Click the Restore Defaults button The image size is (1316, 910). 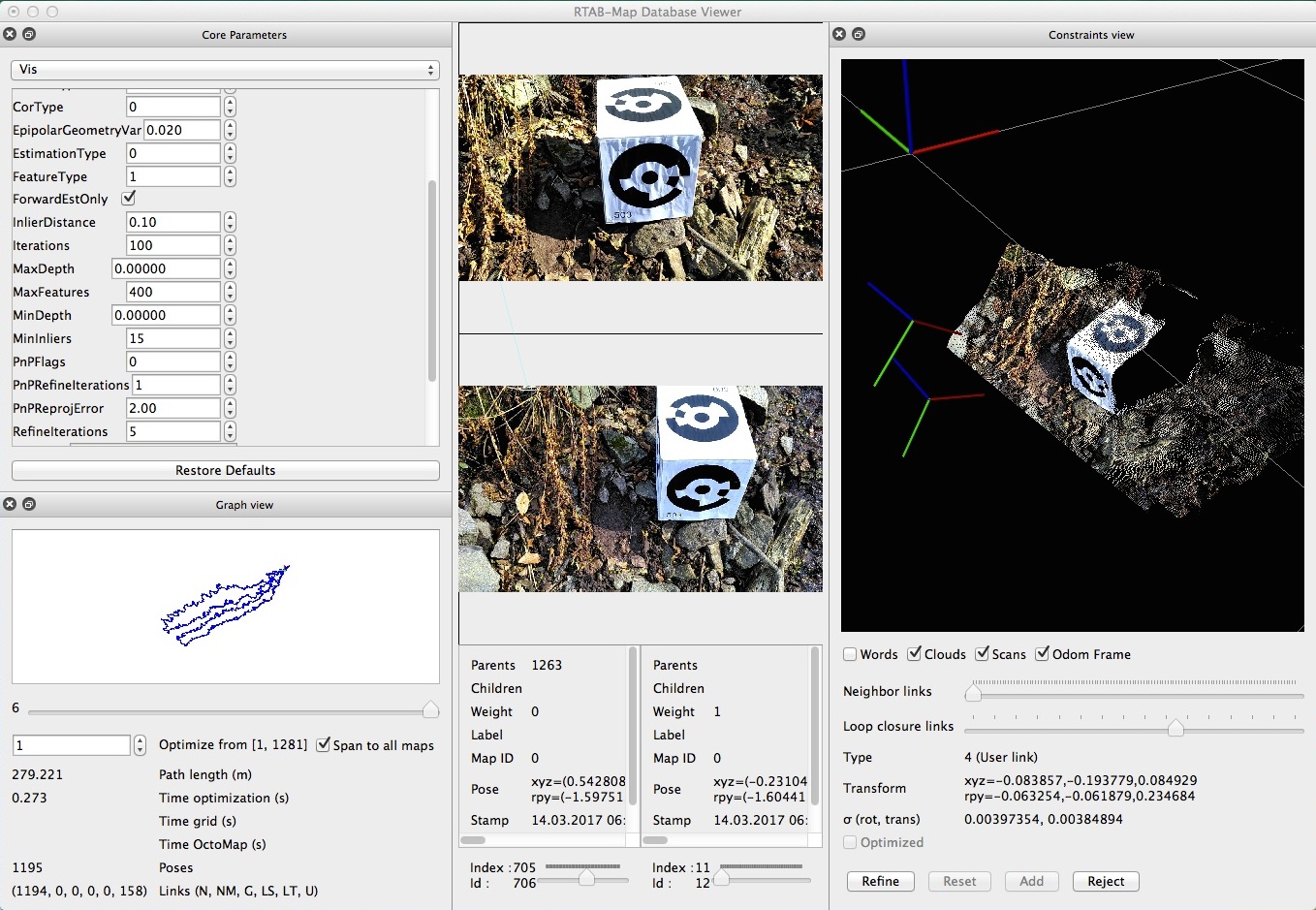pyautogui.click(x=225, y=470)
